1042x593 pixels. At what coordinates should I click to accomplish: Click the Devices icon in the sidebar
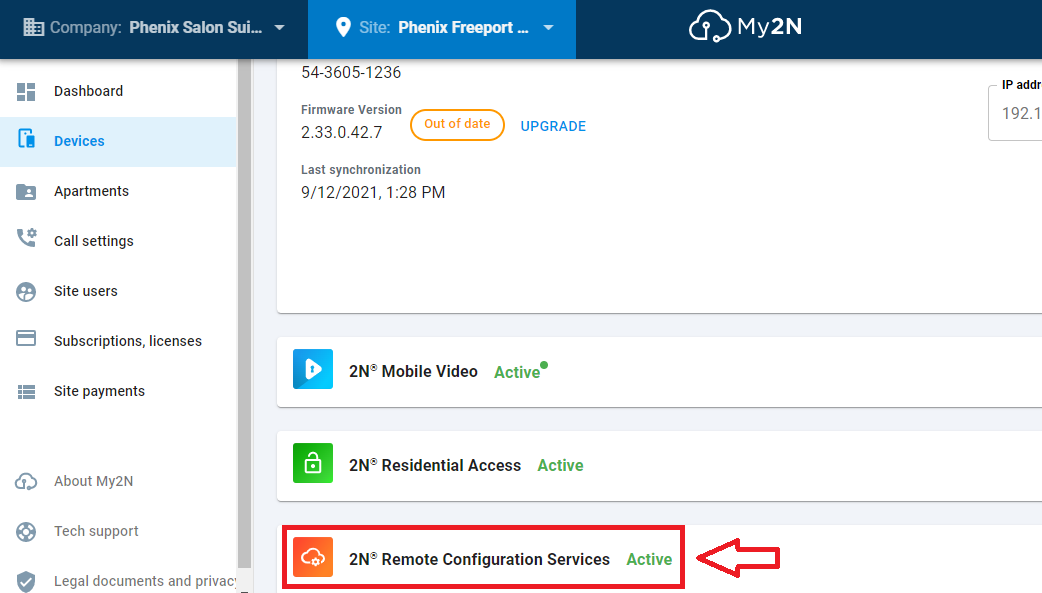point(26,138)
